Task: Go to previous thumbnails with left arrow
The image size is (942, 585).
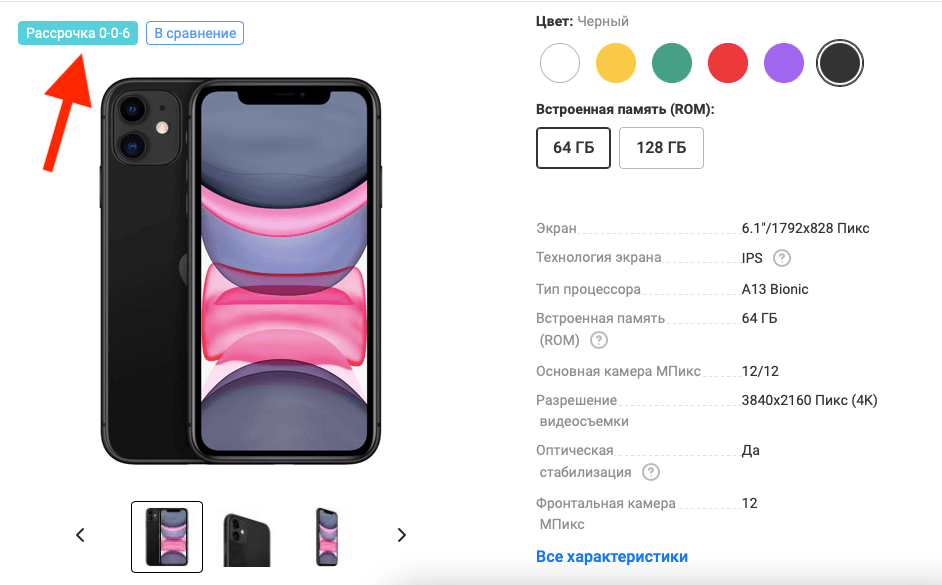Action: [x=80, y=535]
